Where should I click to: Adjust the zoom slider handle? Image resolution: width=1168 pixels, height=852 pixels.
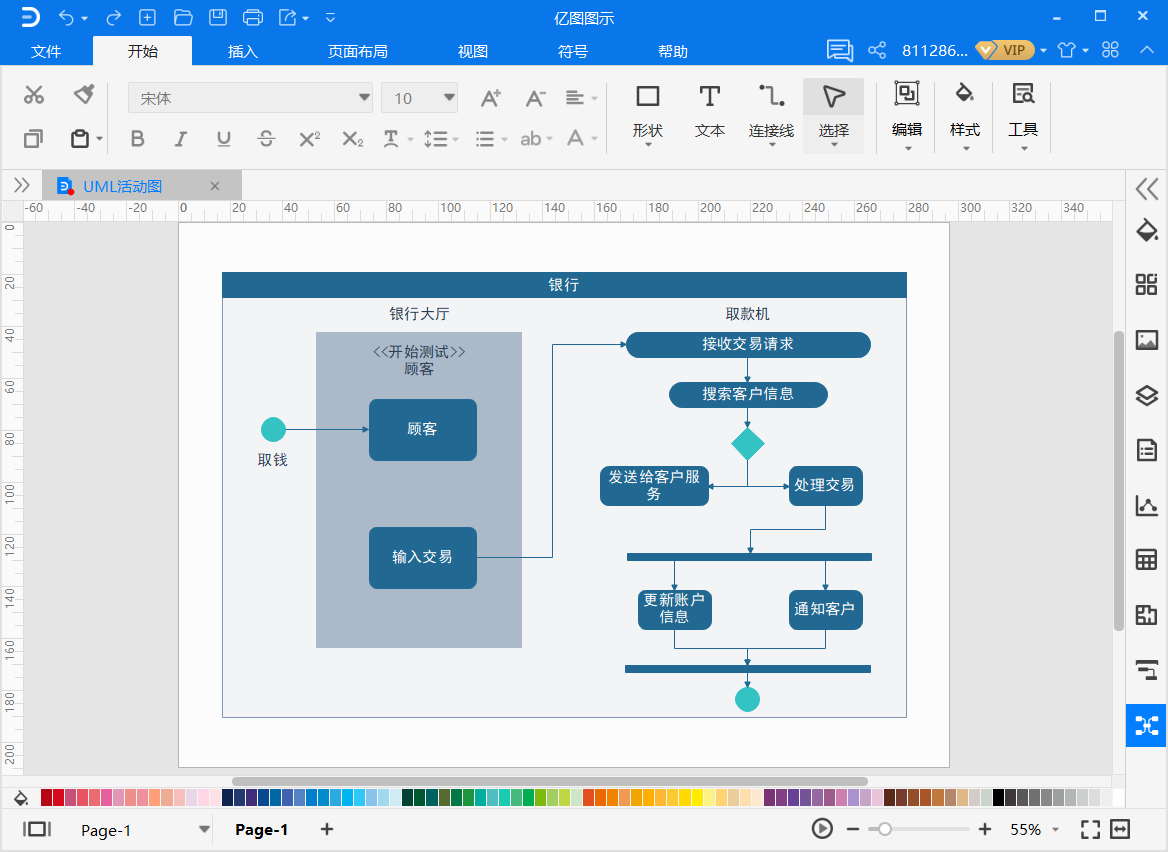pyautogui.click(x=884, y=829)
